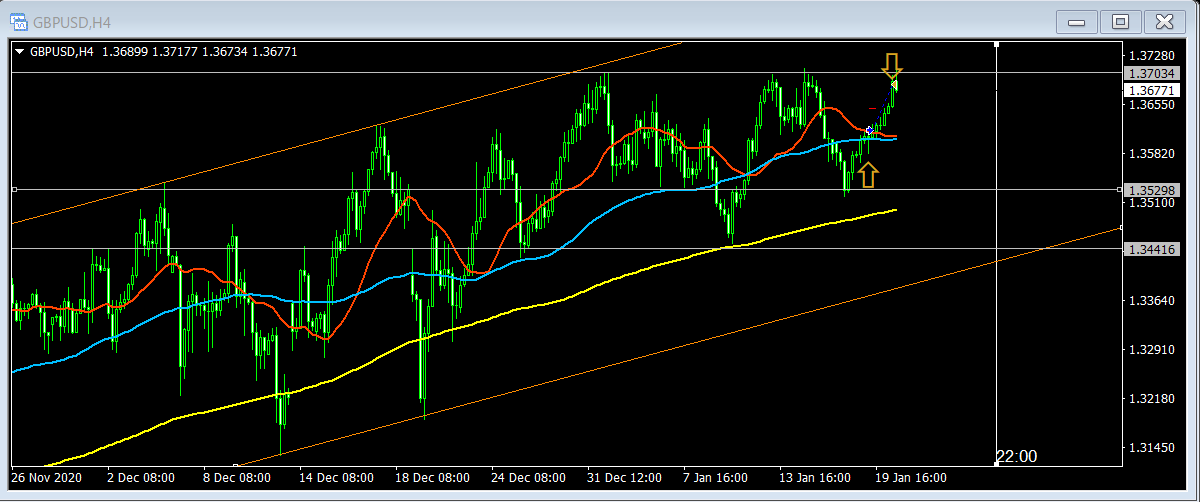The height and width of the screenshot is (502, 1200).
Task: Click the 22:00 vertical line time label
Action: tap(1016, 456)
